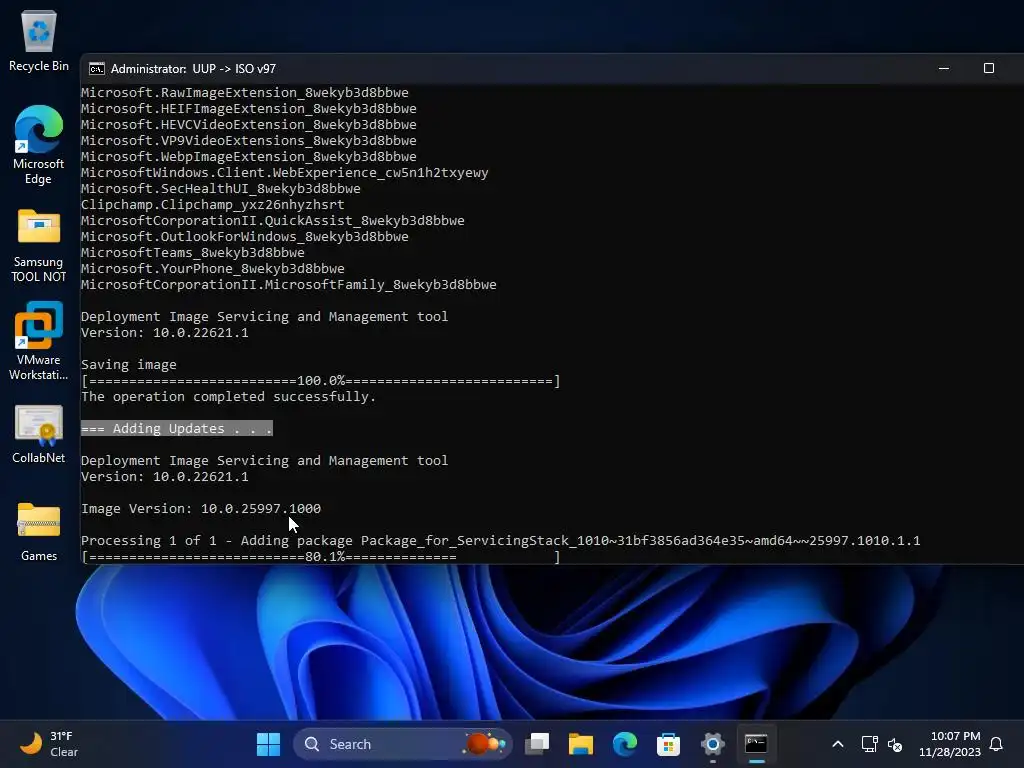The image size is (1024, 768).
Task: Open the Games zipped folder
Action: 39,532
